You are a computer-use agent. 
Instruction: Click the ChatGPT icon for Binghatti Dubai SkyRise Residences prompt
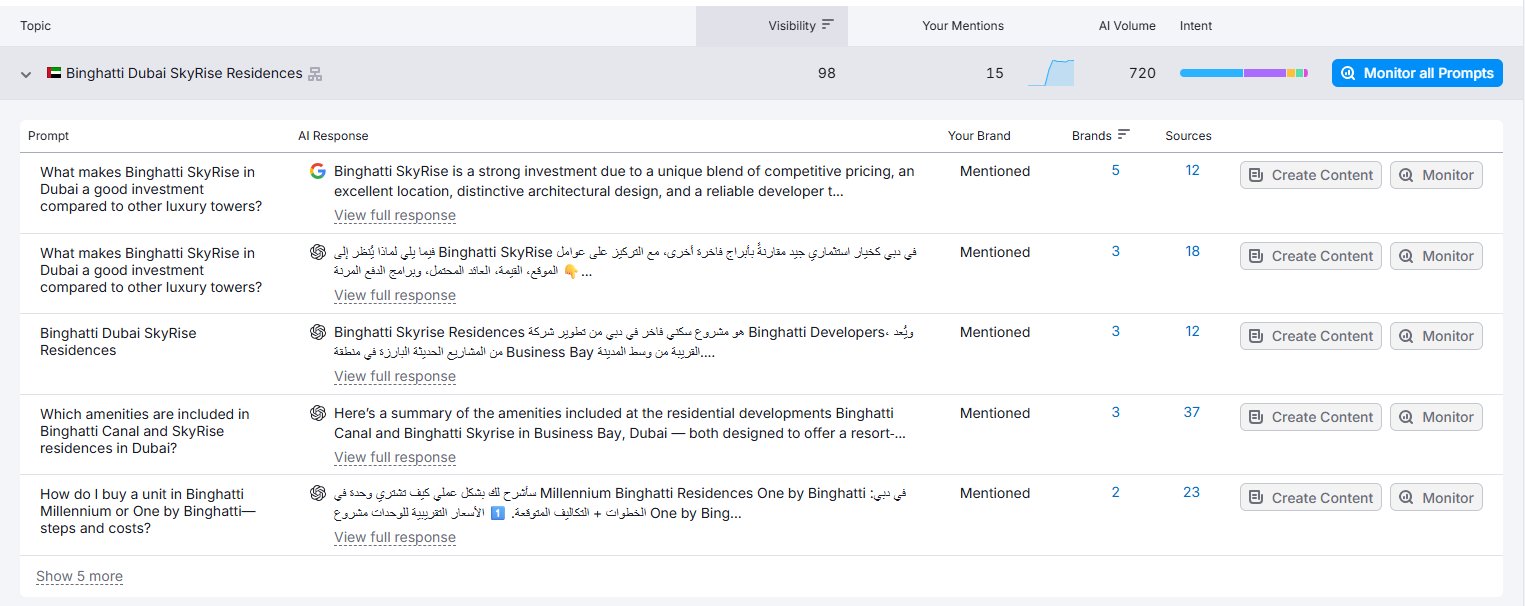pyautogui.click(x=318, y=332)
